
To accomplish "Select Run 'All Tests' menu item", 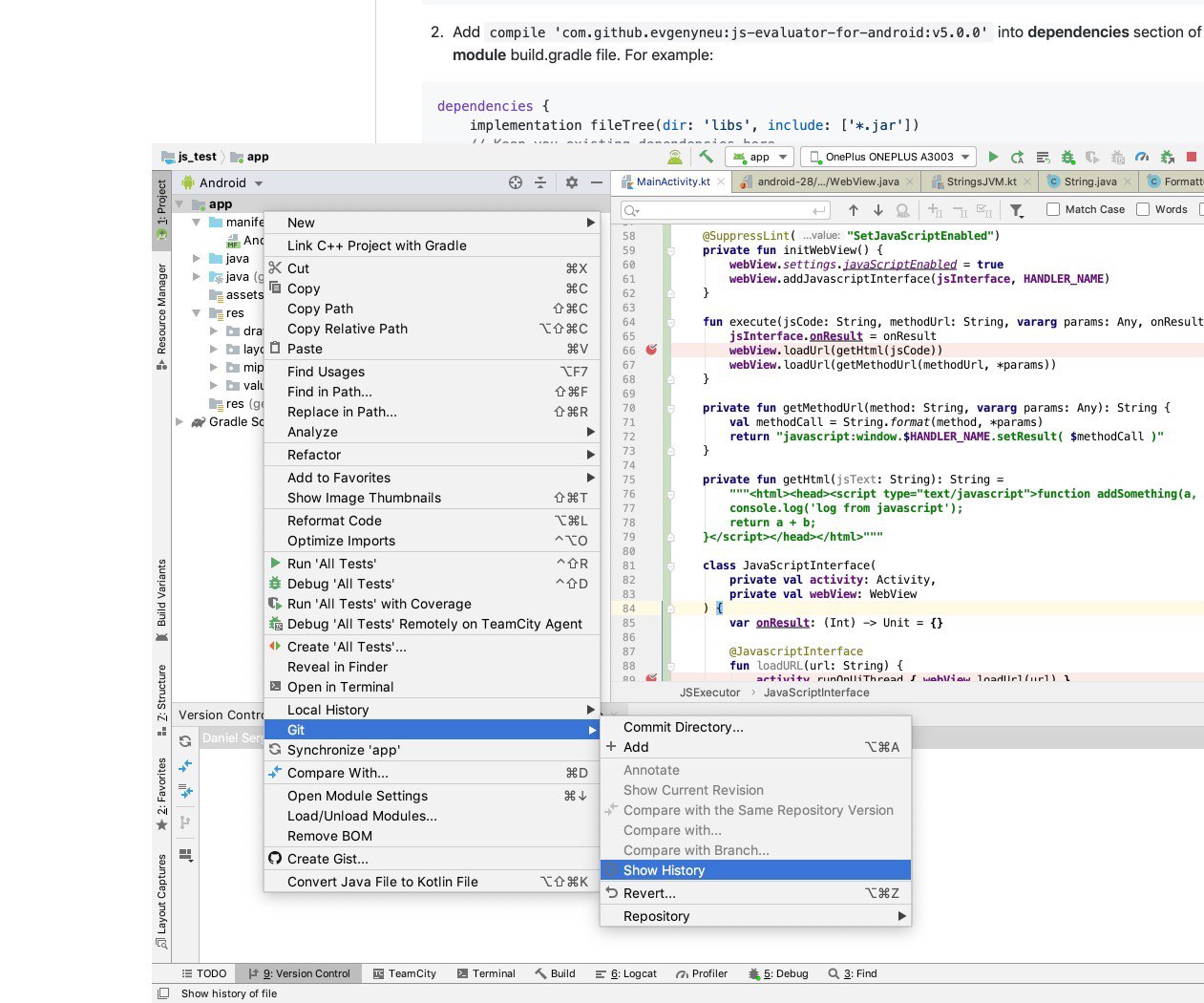I will [x=432, y=564].
